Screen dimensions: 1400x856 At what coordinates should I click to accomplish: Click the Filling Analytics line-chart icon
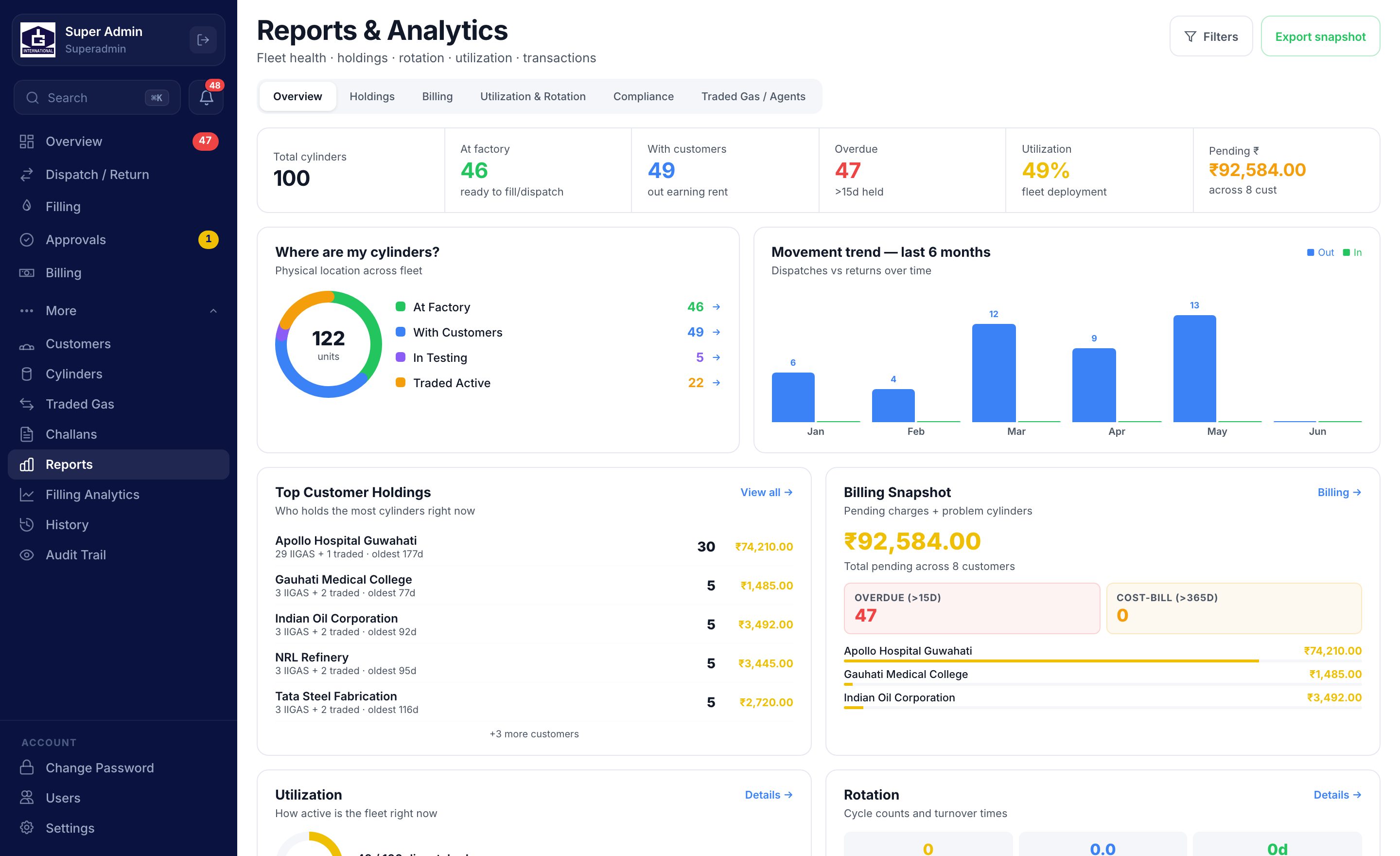27,495
